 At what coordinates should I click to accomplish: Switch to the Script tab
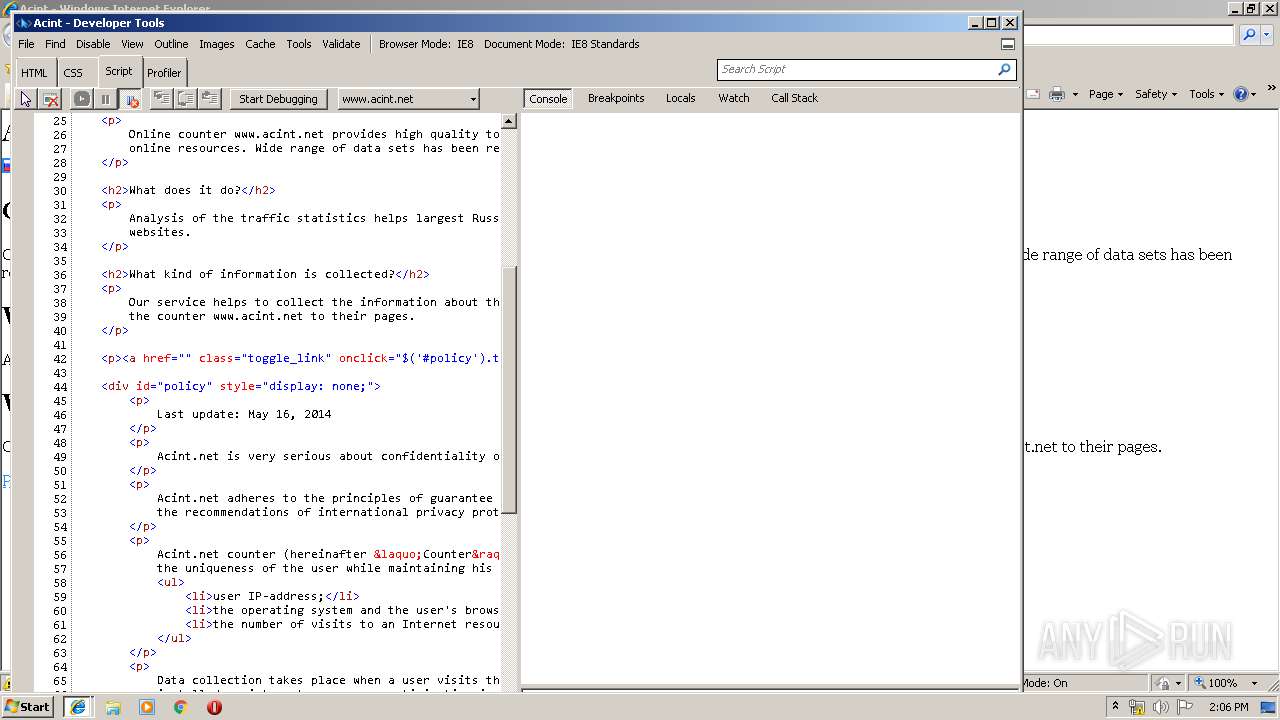point(118,71)
